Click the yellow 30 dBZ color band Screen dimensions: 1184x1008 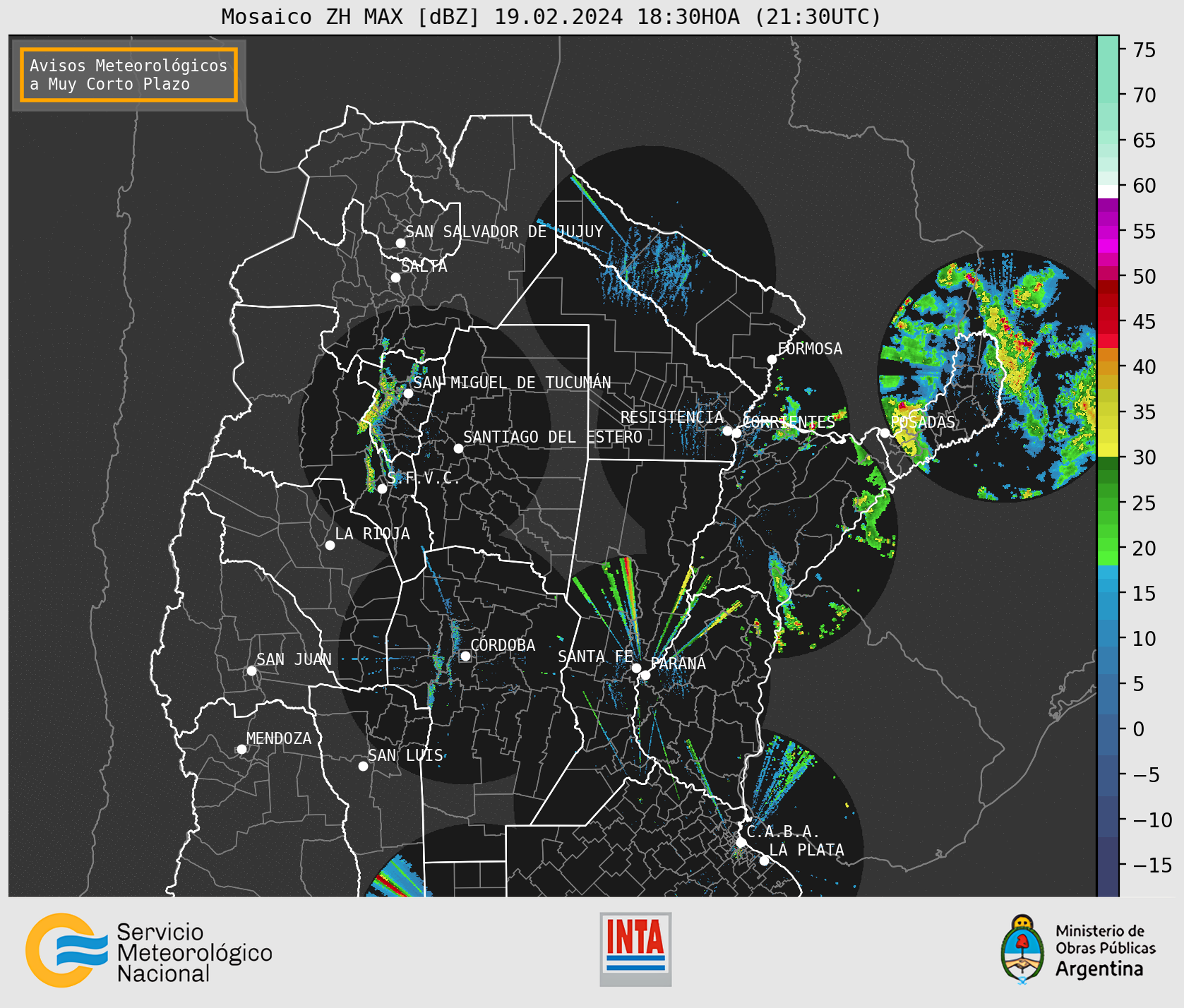click(x=1108, y=450)
